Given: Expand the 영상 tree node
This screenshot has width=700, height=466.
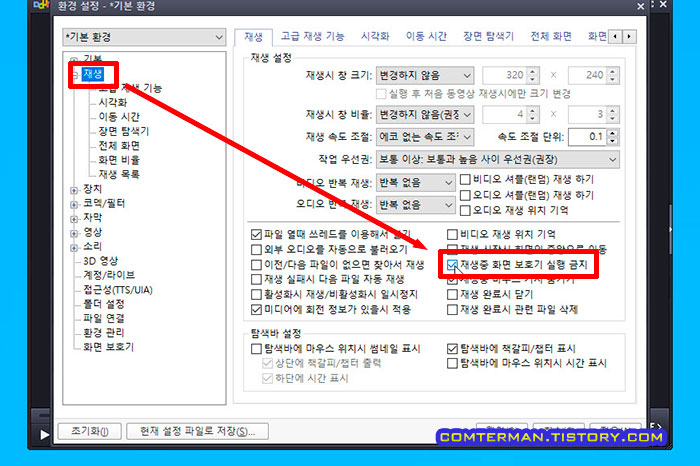Looking at the screenshot, I should 74,233.
